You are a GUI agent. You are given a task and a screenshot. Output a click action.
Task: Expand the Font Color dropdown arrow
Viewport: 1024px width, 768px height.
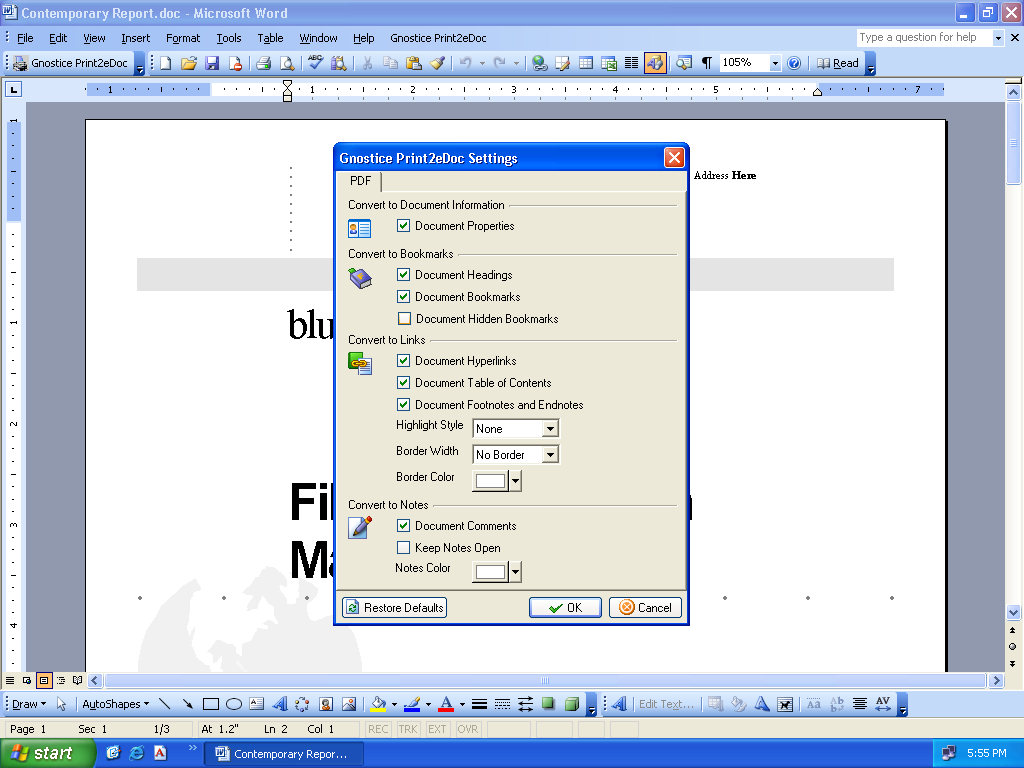point(462,704)
